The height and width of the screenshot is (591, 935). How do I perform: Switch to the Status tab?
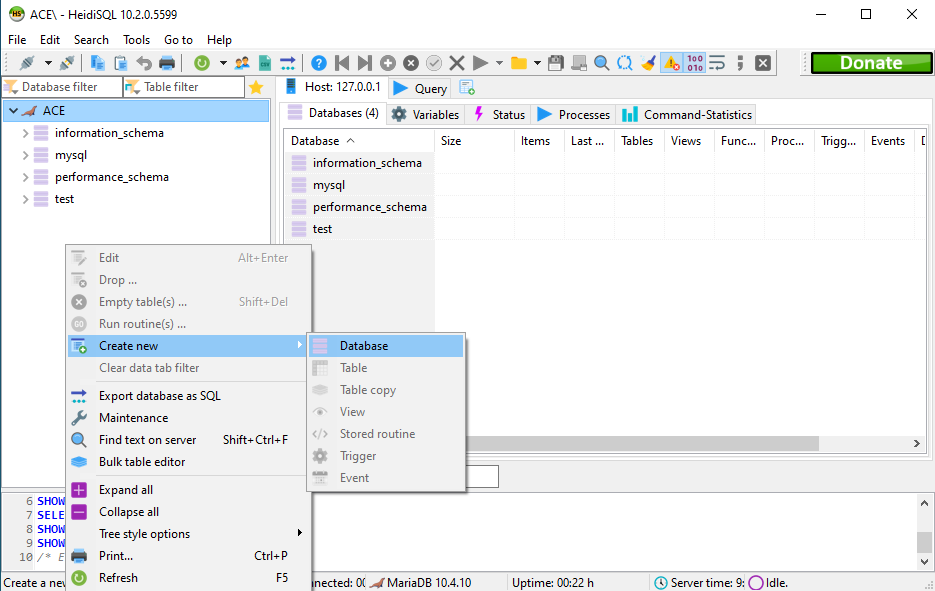(499, 115)
